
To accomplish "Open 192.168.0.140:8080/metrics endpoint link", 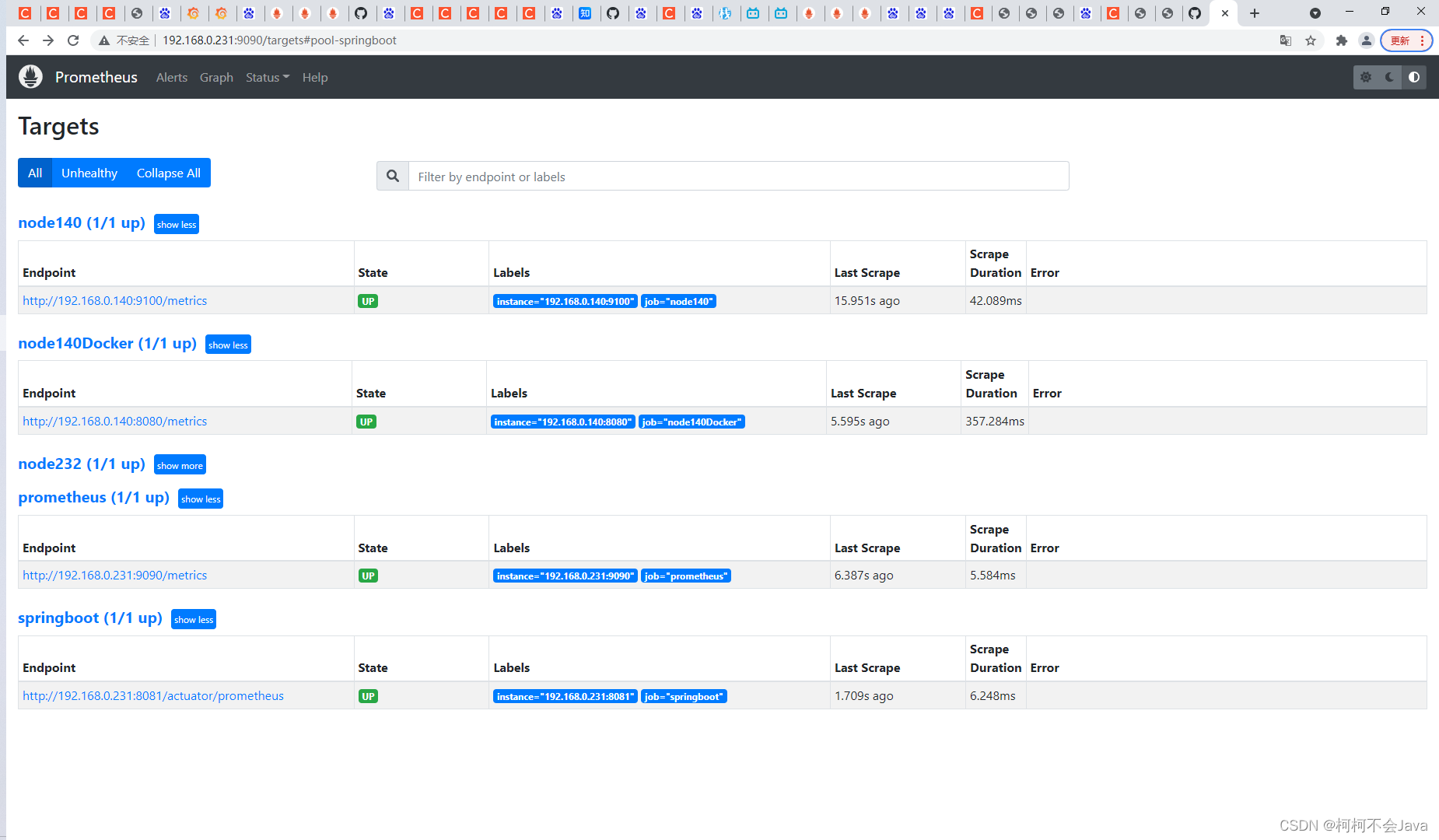I will pos(115,422).
